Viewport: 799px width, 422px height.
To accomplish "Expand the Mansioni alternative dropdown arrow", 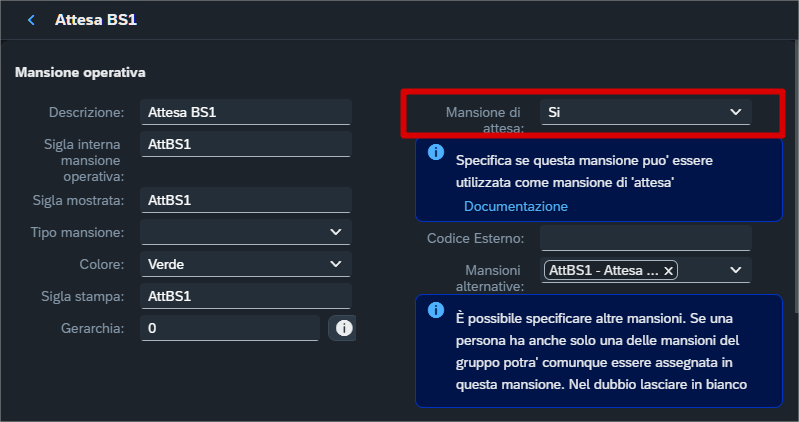I will [x=736, y=270].
